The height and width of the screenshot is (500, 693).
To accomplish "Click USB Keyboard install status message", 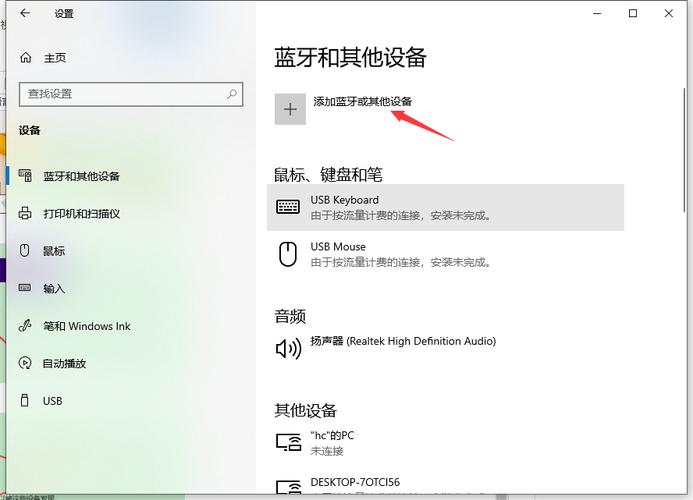I will tap(400, 216).
